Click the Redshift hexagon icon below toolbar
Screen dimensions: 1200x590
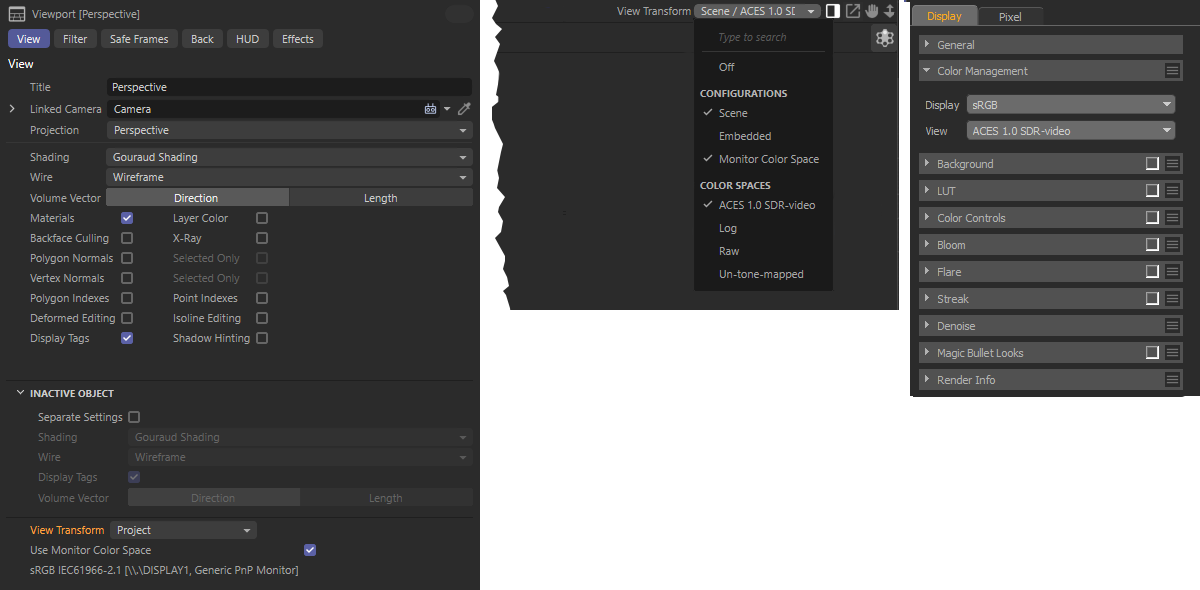pyautogui.click(x=884, y=38)
